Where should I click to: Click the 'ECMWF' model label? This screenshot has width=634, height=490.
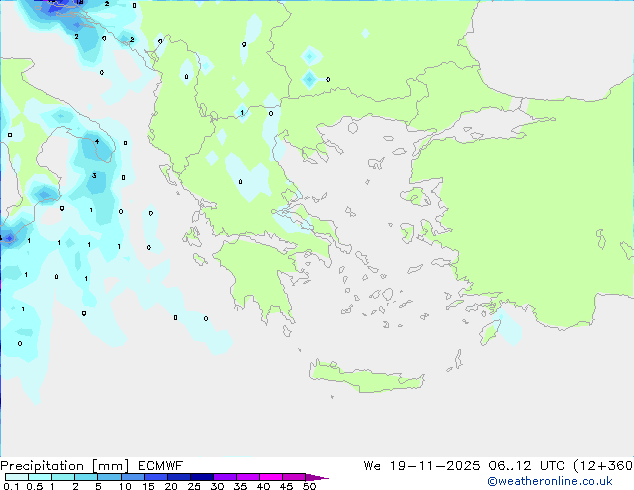coord(161,466)
